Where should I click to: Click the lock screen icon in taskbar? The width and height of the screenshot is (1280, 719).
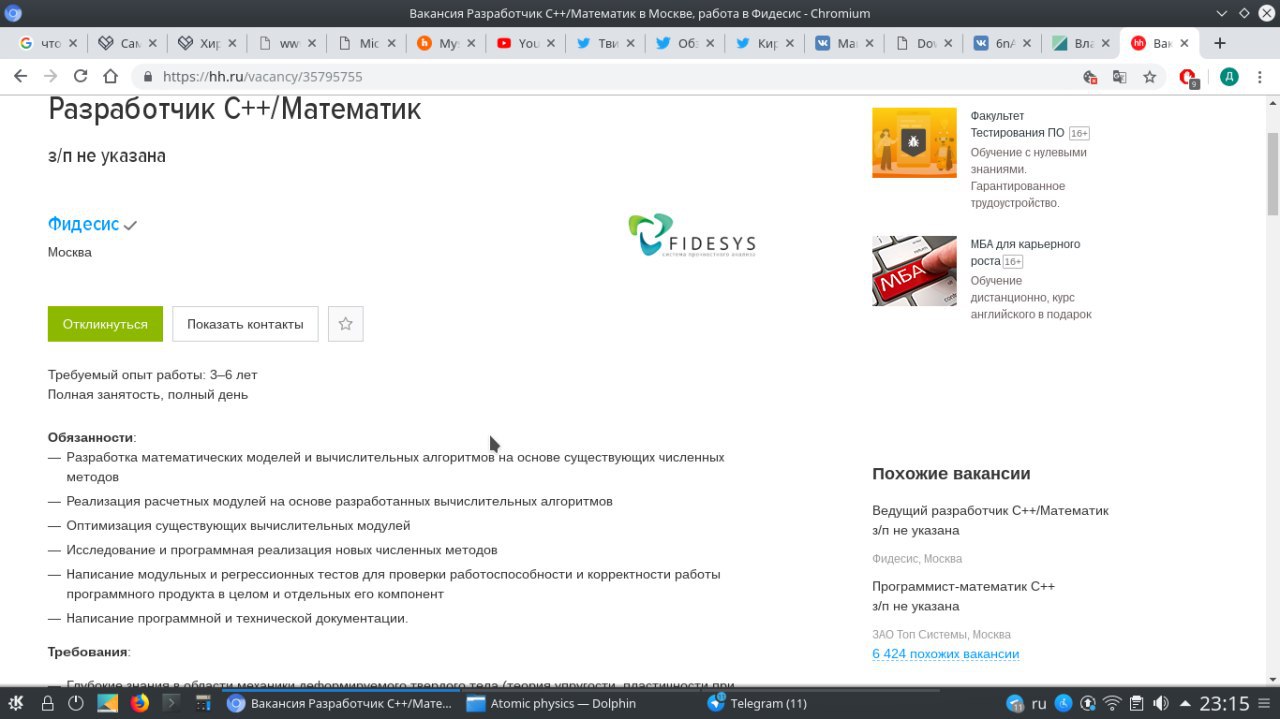[x=47, y=703]
